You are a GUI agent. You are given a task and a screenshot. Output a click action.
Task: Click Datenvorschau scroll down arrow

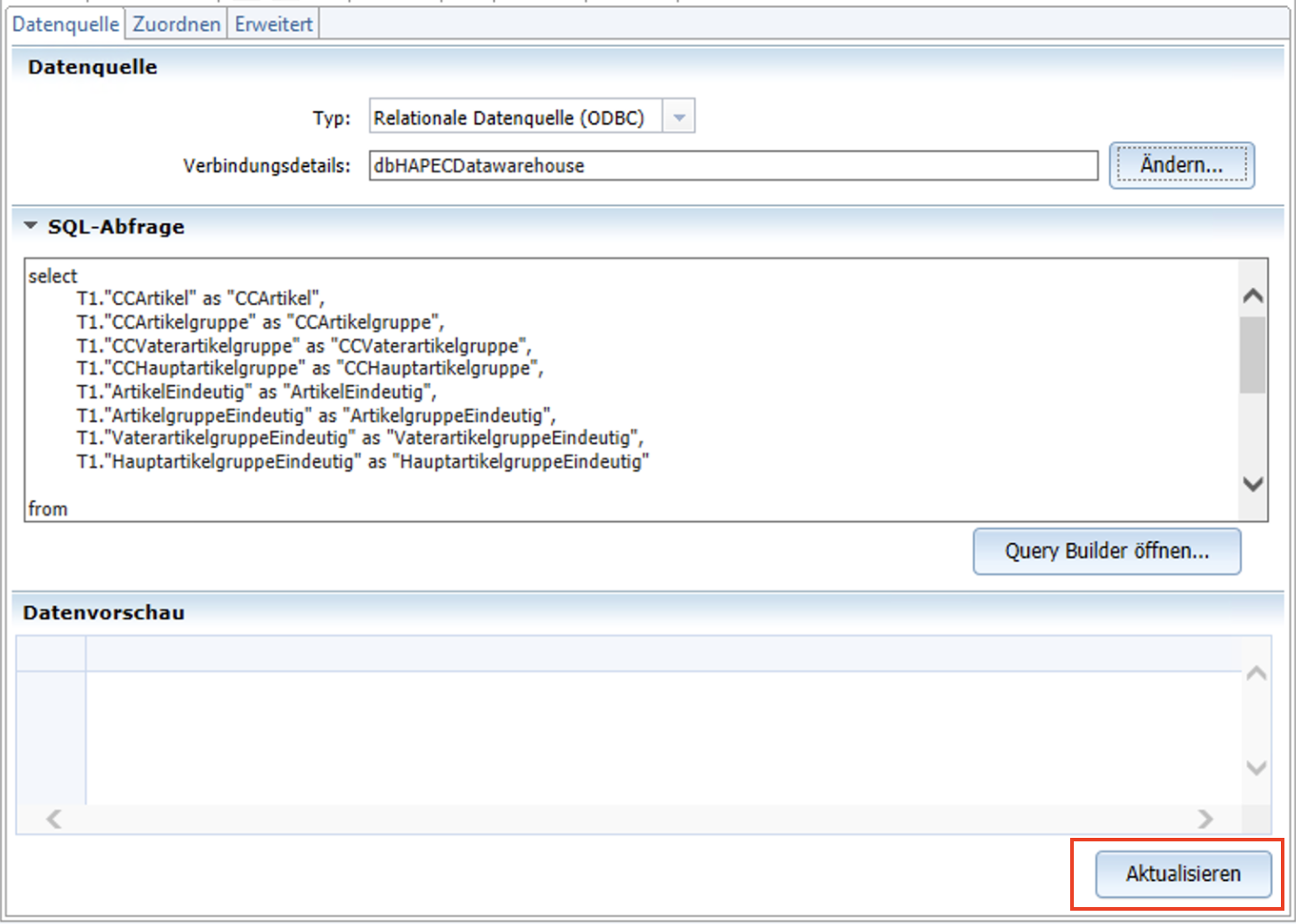point(1256,768)
